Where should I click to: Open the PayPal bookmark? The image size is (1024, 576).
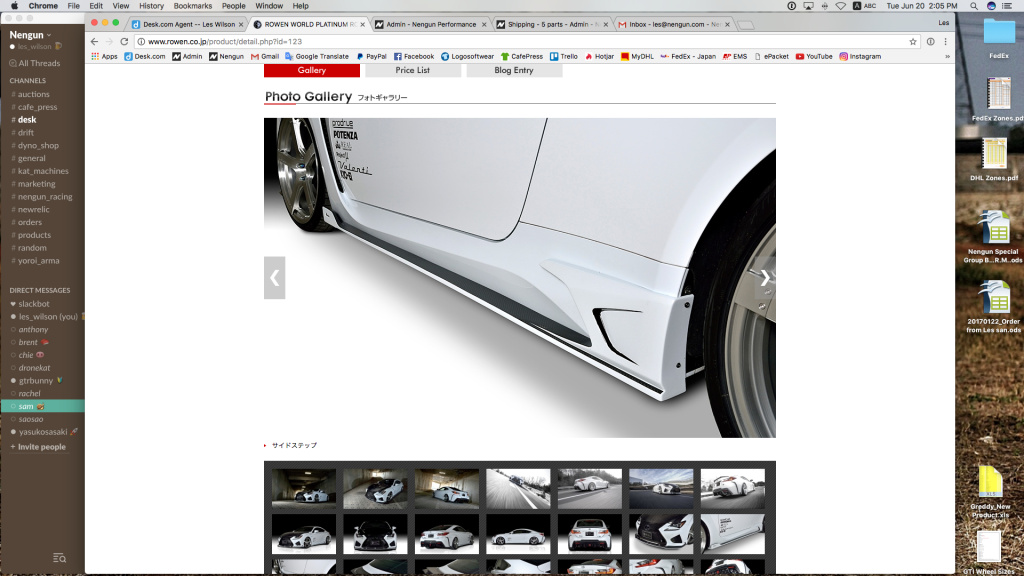tap(372, 57)
